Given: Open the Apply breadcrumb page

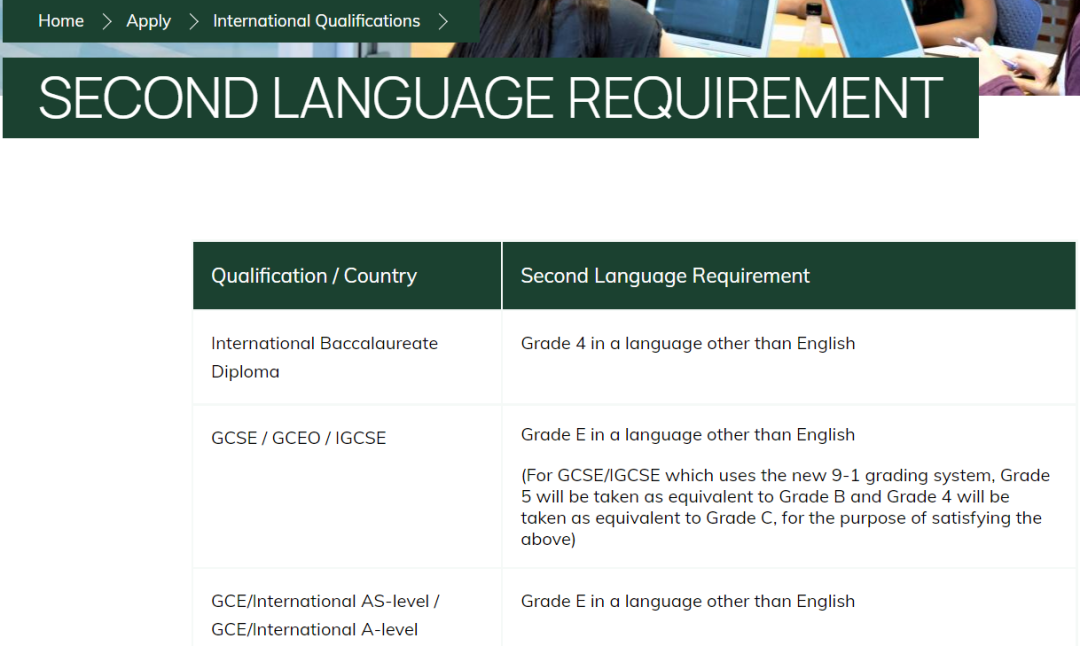Looking at the screenshot, I should tap(148, 20).
